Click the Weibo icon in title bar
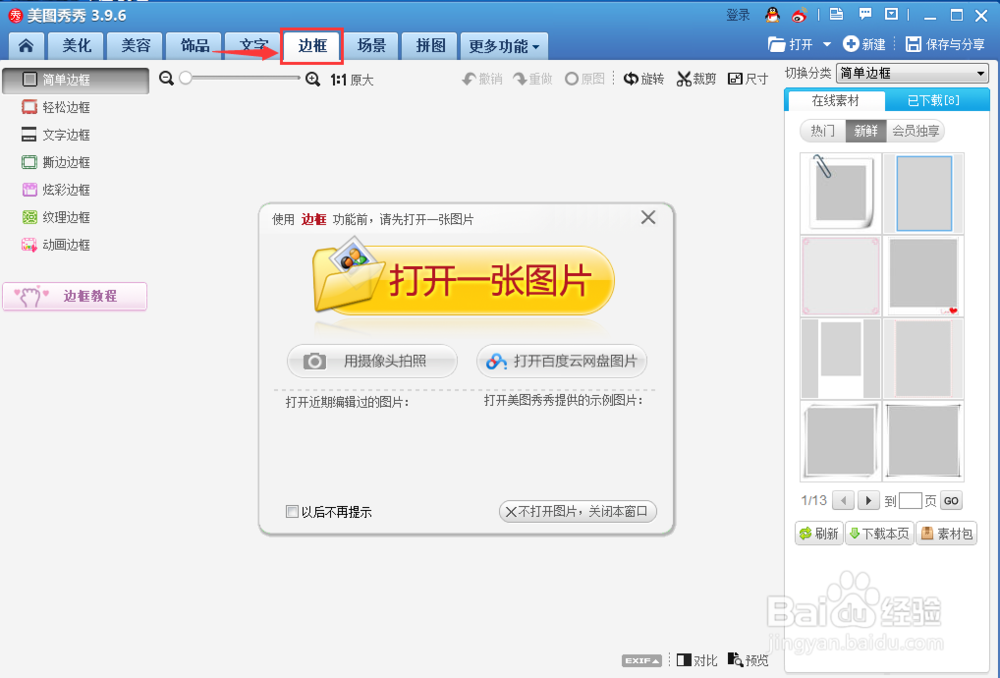 pyautogui.click(x=799, y=15)
